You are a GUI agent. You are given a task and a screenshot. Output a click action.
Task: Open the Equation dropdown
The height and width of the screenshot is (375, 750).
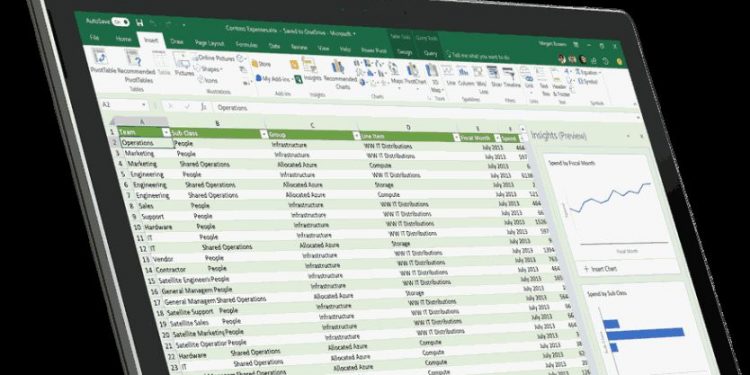tap(588, 72)
